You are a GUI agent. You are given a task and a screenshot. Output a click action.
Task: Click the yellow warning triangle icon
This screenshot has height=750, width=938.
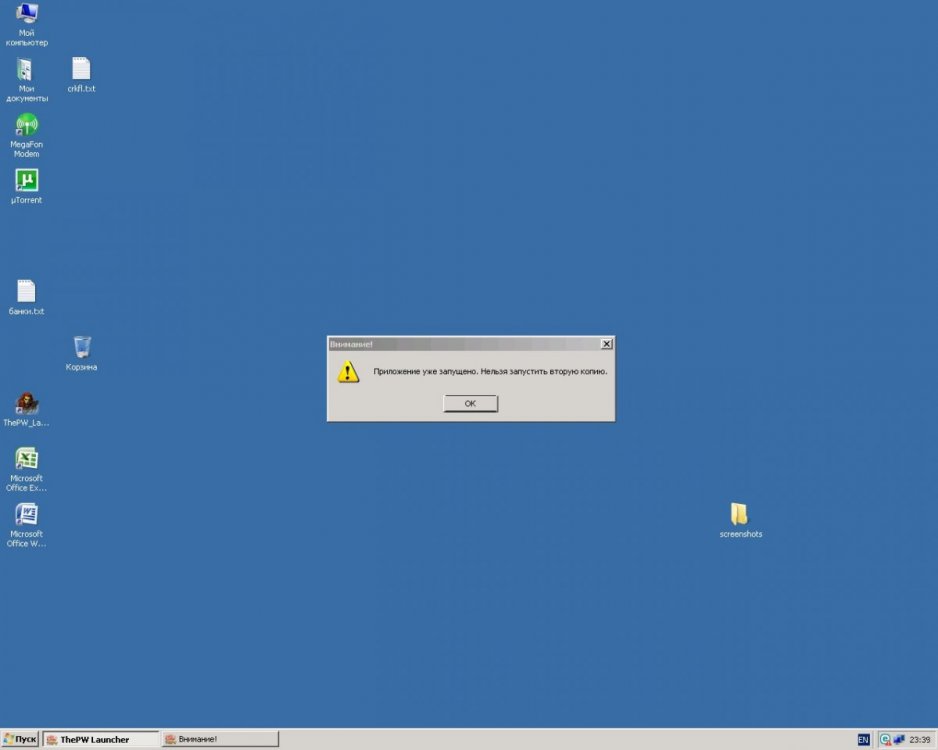coord(347,371)
